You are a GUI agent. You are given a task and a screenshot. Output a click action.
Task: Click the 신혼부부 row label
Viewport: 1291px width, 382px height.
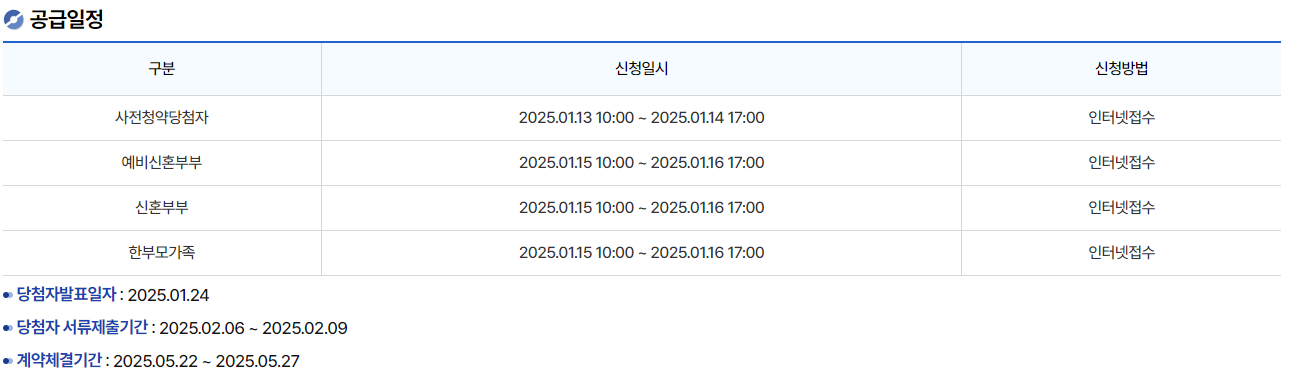pyautogui.click(x=162, y=208)
